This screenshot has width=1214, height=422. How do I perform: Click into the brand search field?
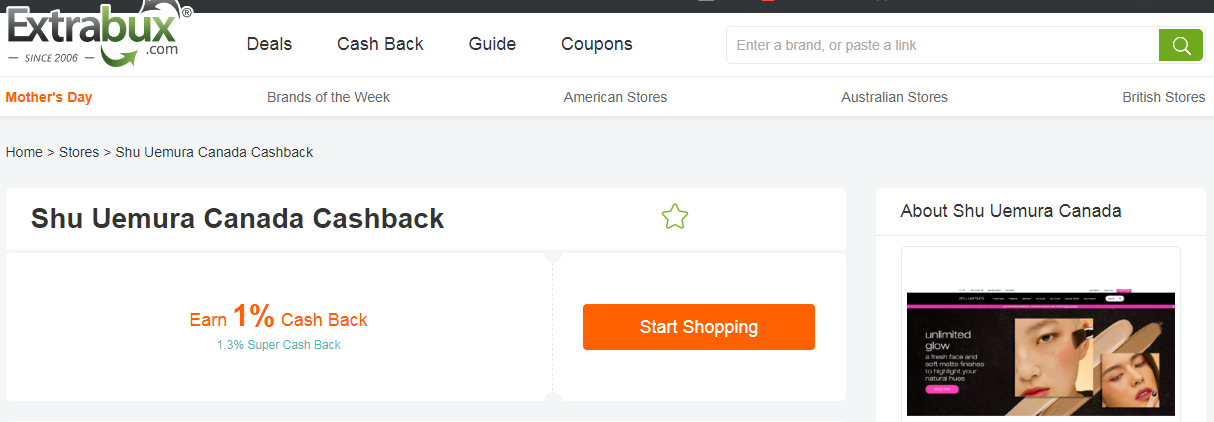[942, 45]
